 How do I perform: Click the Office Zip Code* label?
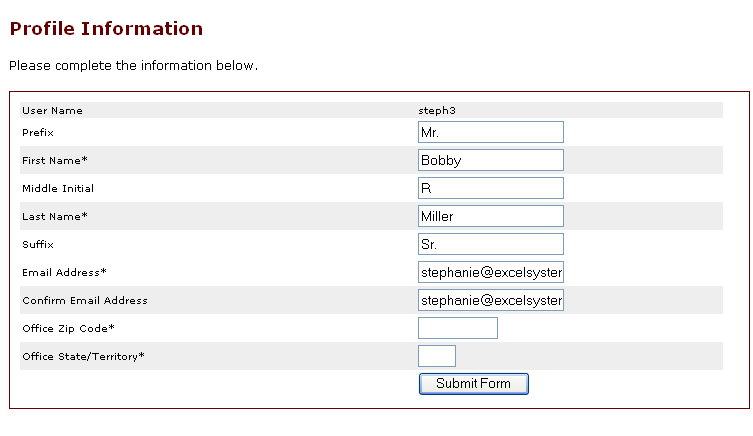(x=68, y=328)
